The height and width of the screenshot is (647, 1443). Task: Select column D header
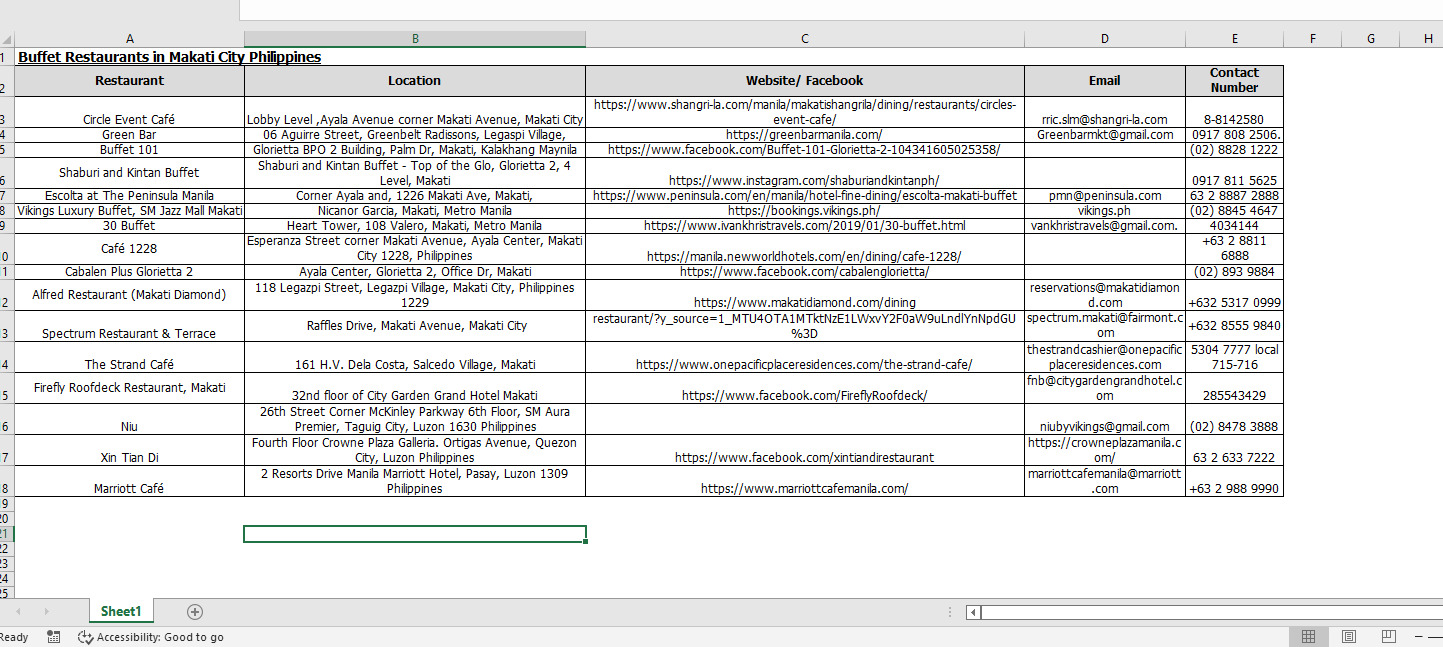tap(1105, 39)
